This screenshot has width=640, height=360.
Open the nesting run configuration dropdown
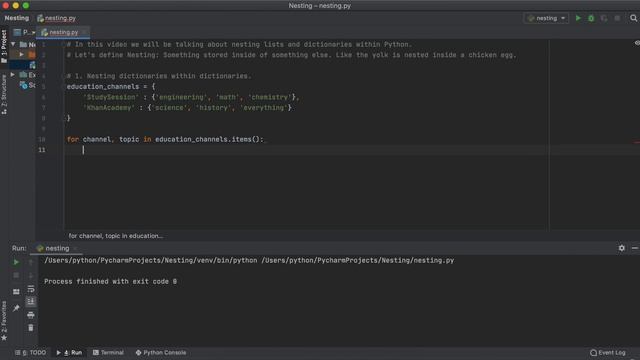pyautogui.click(x=547, y=18)
